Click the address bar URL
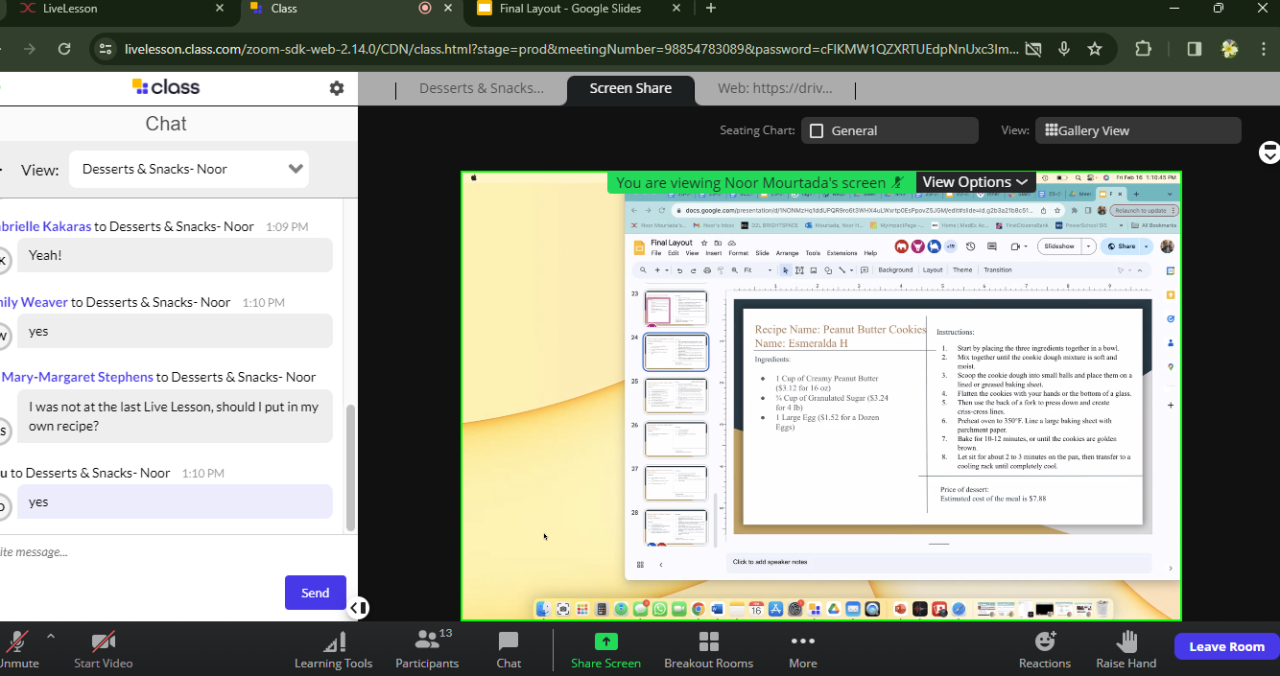 pos(572,49)
